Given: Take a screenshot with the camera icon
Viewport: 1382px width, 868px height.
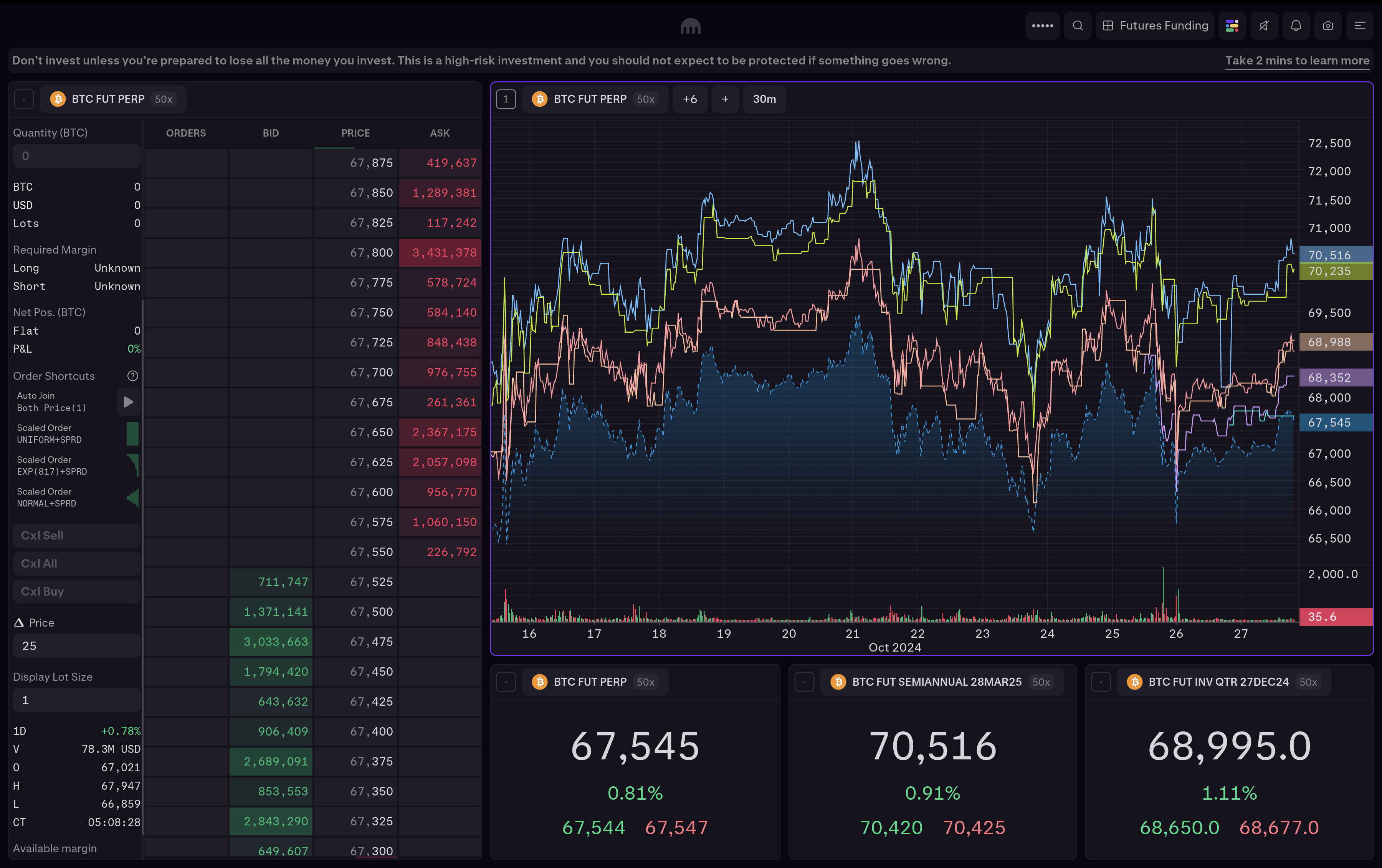Looking at the screenshot, I should [1327, 26].
